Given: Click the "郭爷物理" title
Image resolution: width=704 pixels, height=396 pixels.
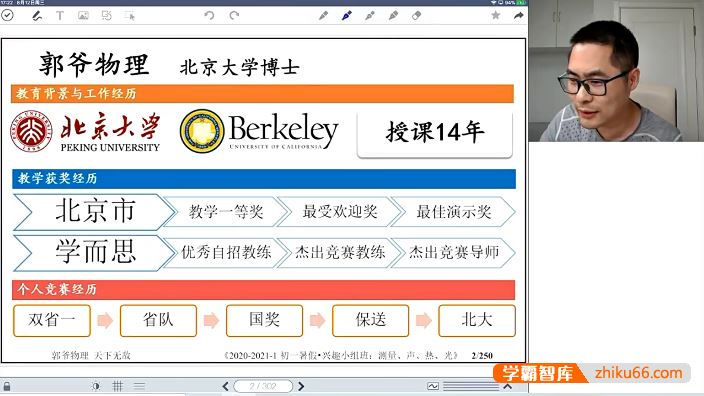Looking at the screenshot, I should [x=93, y=65].
